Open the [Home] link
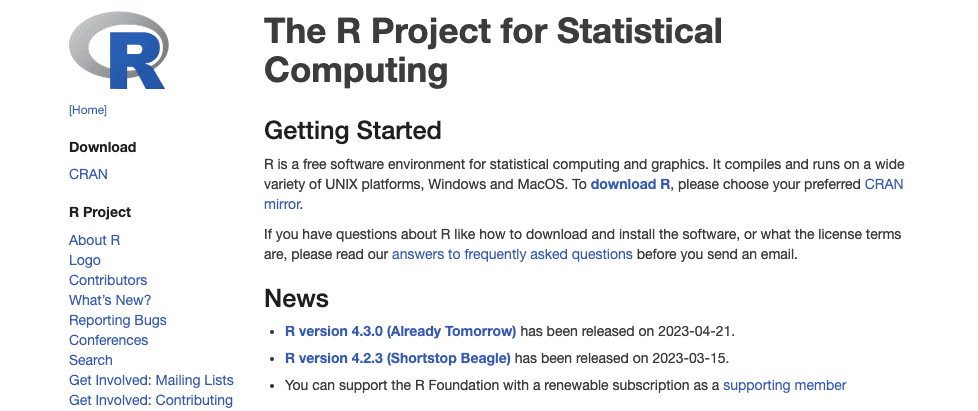 coord(88,110)
